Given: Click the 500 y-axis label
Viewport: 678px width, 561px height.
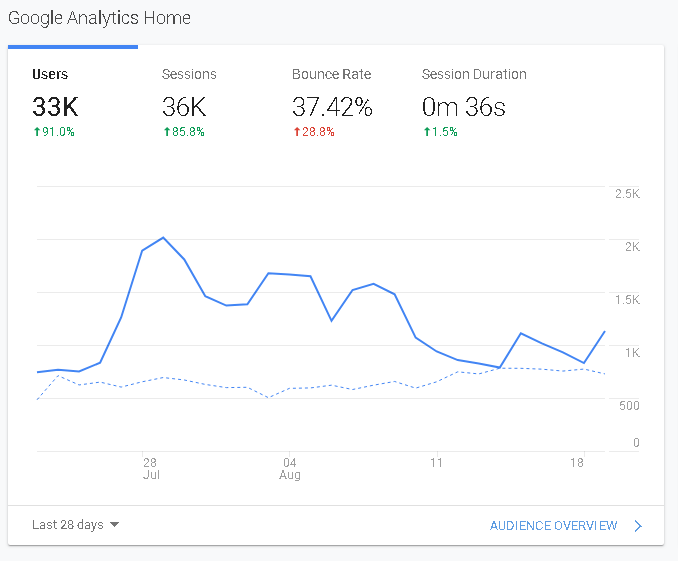Looking at the screenshot, I should point(629,406).
